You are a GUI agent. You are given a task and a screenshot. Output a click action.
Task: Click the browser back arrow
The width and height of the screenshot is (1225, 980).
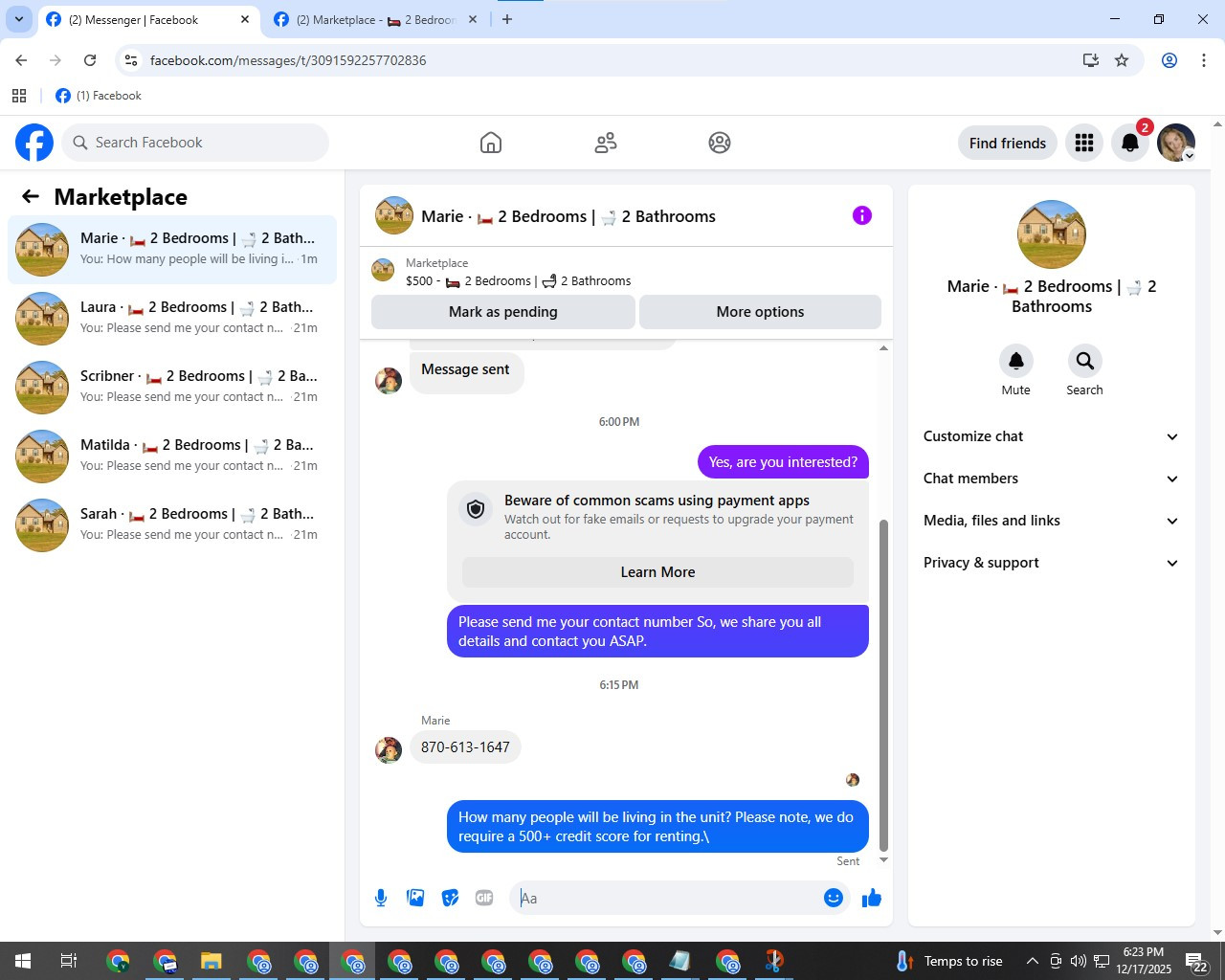[21, 60]
